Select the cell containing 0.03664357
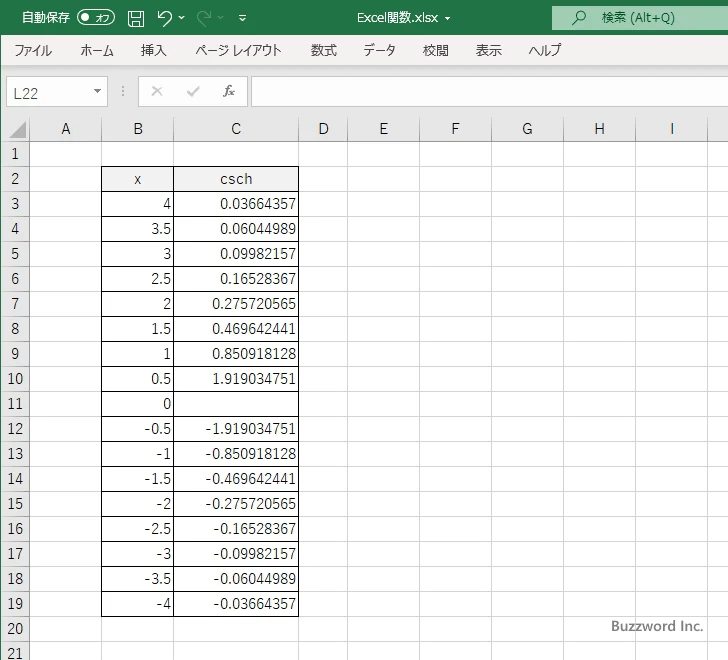The height and width of the screenshot is (660, 728). [x=236, y=204]
